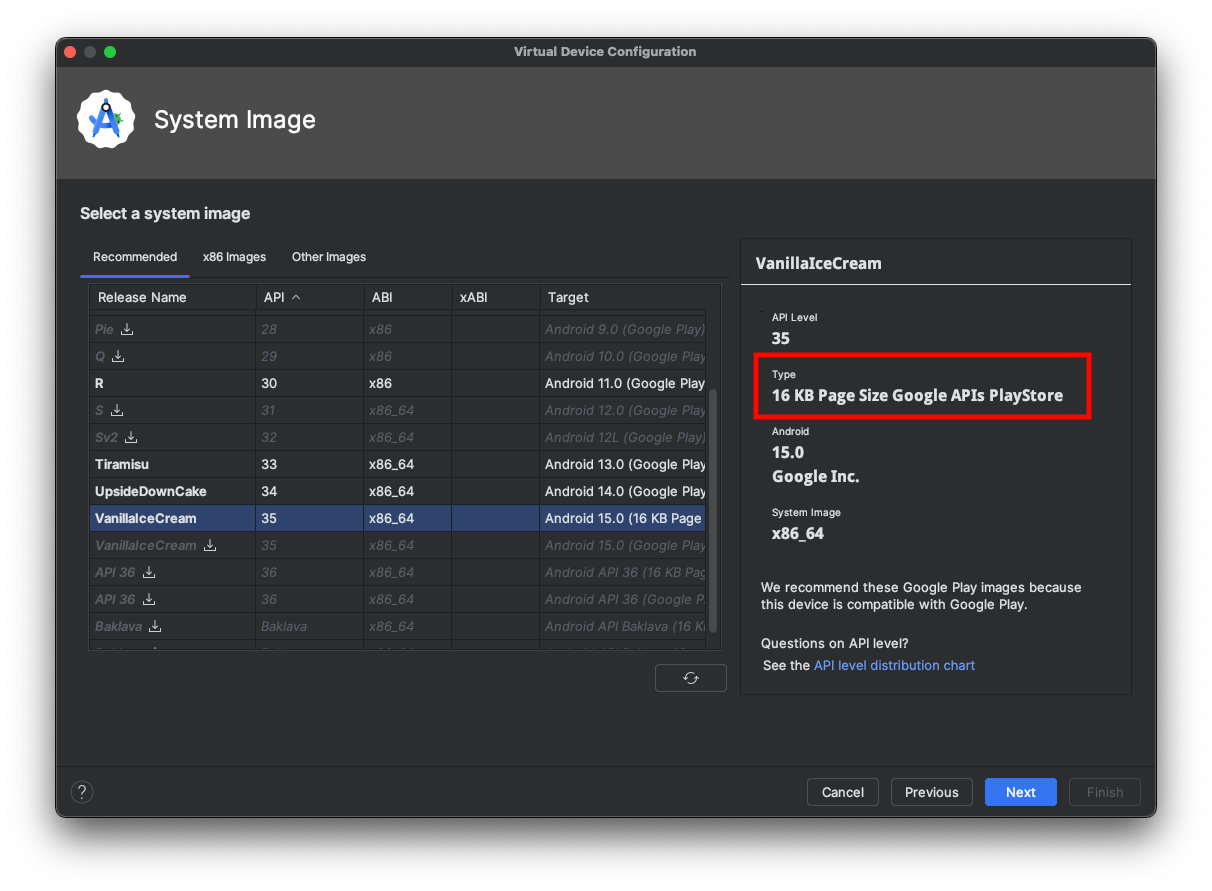Click the Android Studio logo icon
The height and width of the screenshot is (891, 1212).
106,119
